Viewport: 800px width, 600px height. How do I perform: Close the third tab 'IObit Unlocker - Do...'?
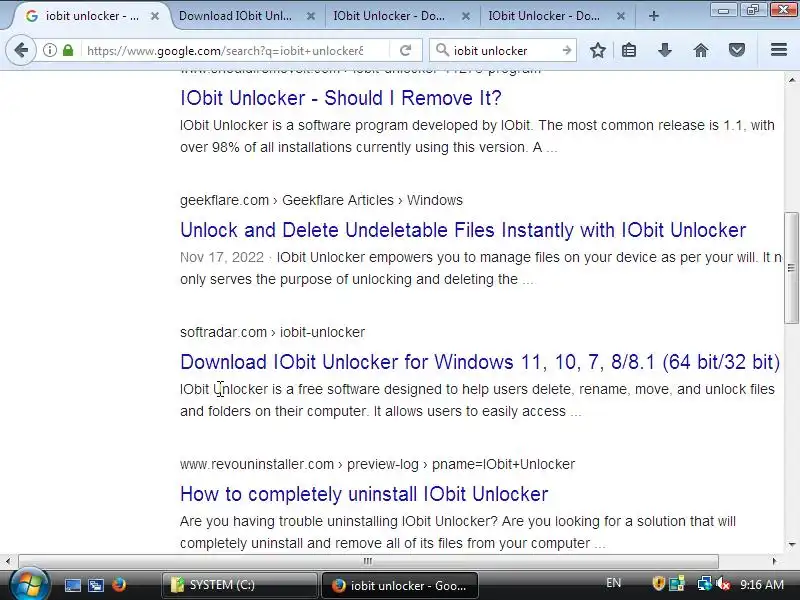[465, 16]
